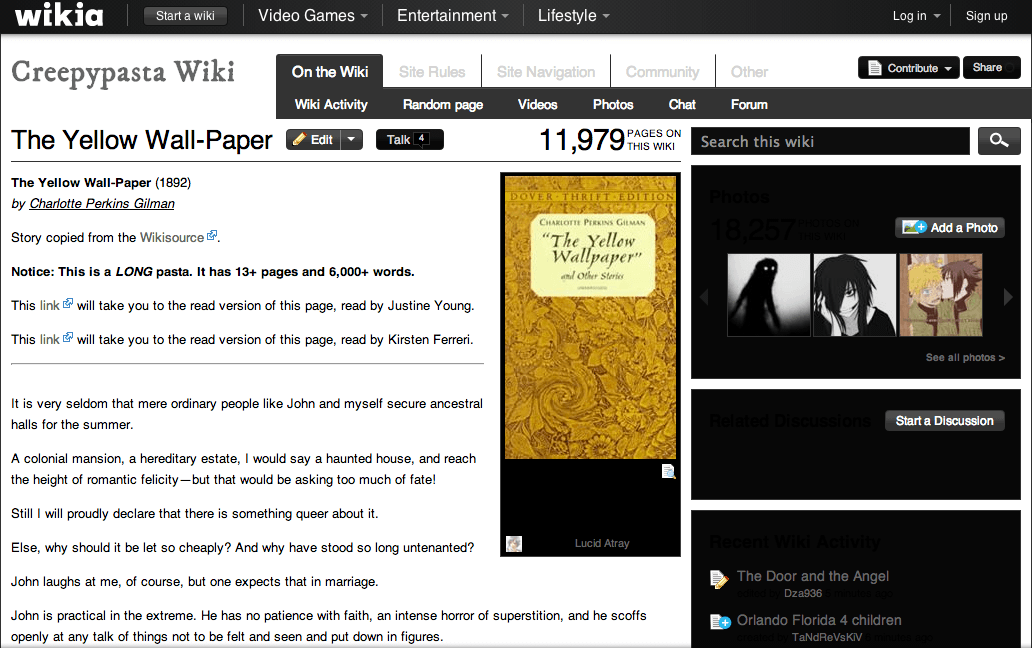Select the Site Rules tab
Screen dimensions: 1032x648
point(432,72)
